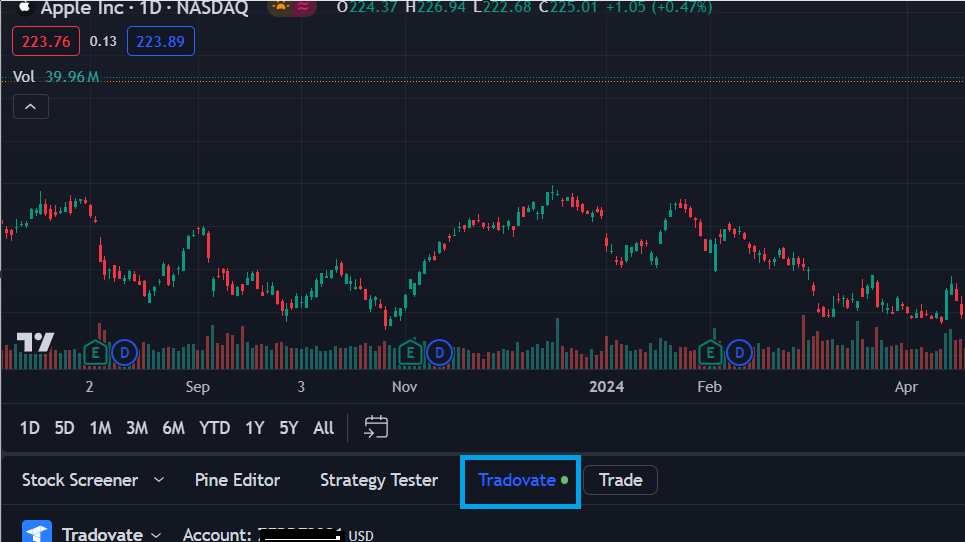Open the Pine Editor tab
The width and height of the screenshot is (965, 542).
[237, 480]
